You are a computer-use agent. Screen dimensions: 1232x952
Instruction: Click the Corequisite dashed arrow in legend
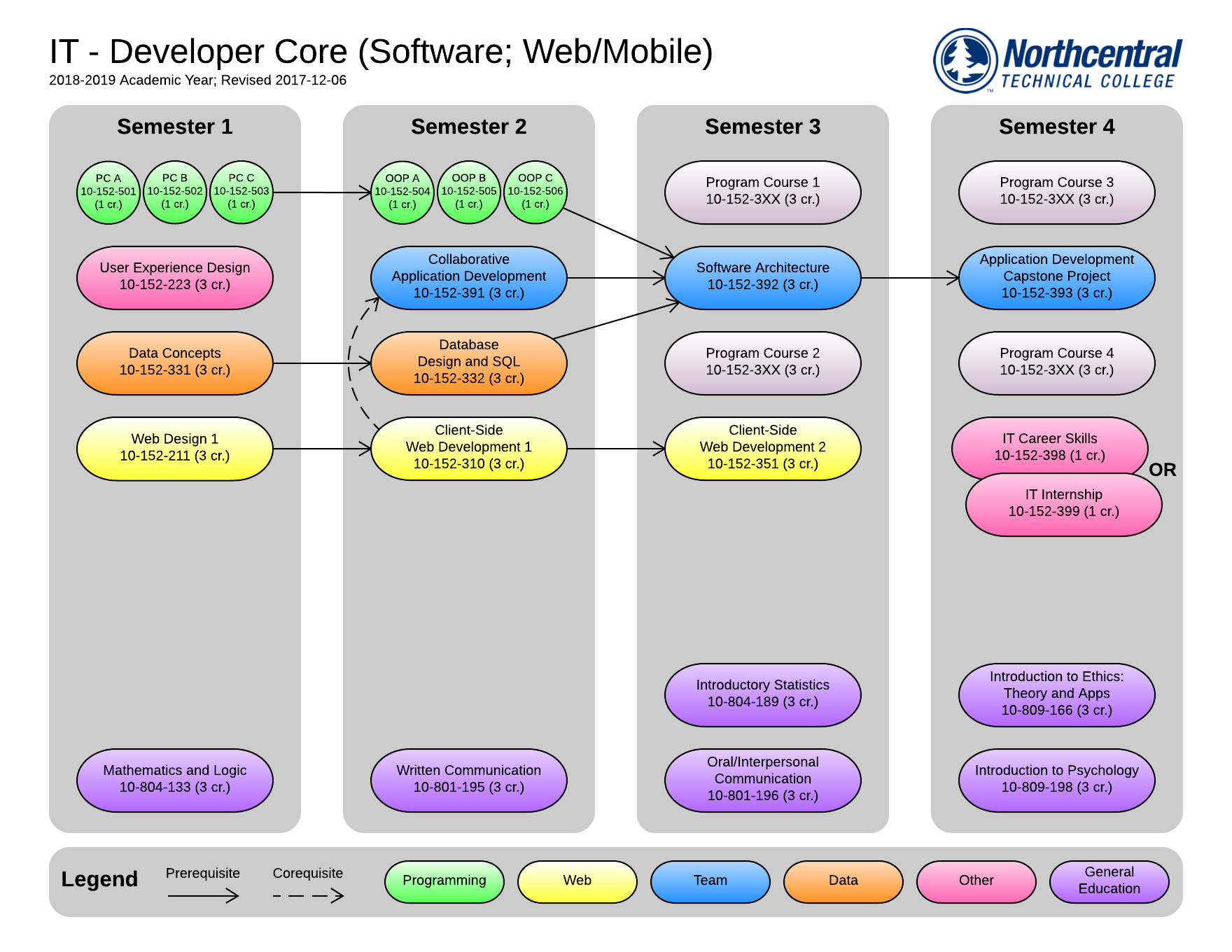[x=308, y=895]
